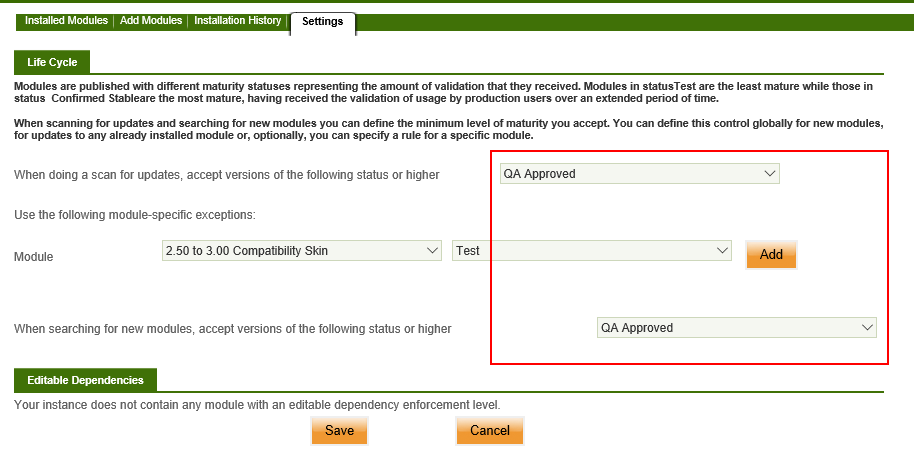The width and height of the screenshot is (914, 459).
Task: Open the module exception status dropdown showing Test
Action: tap(592, 250)
